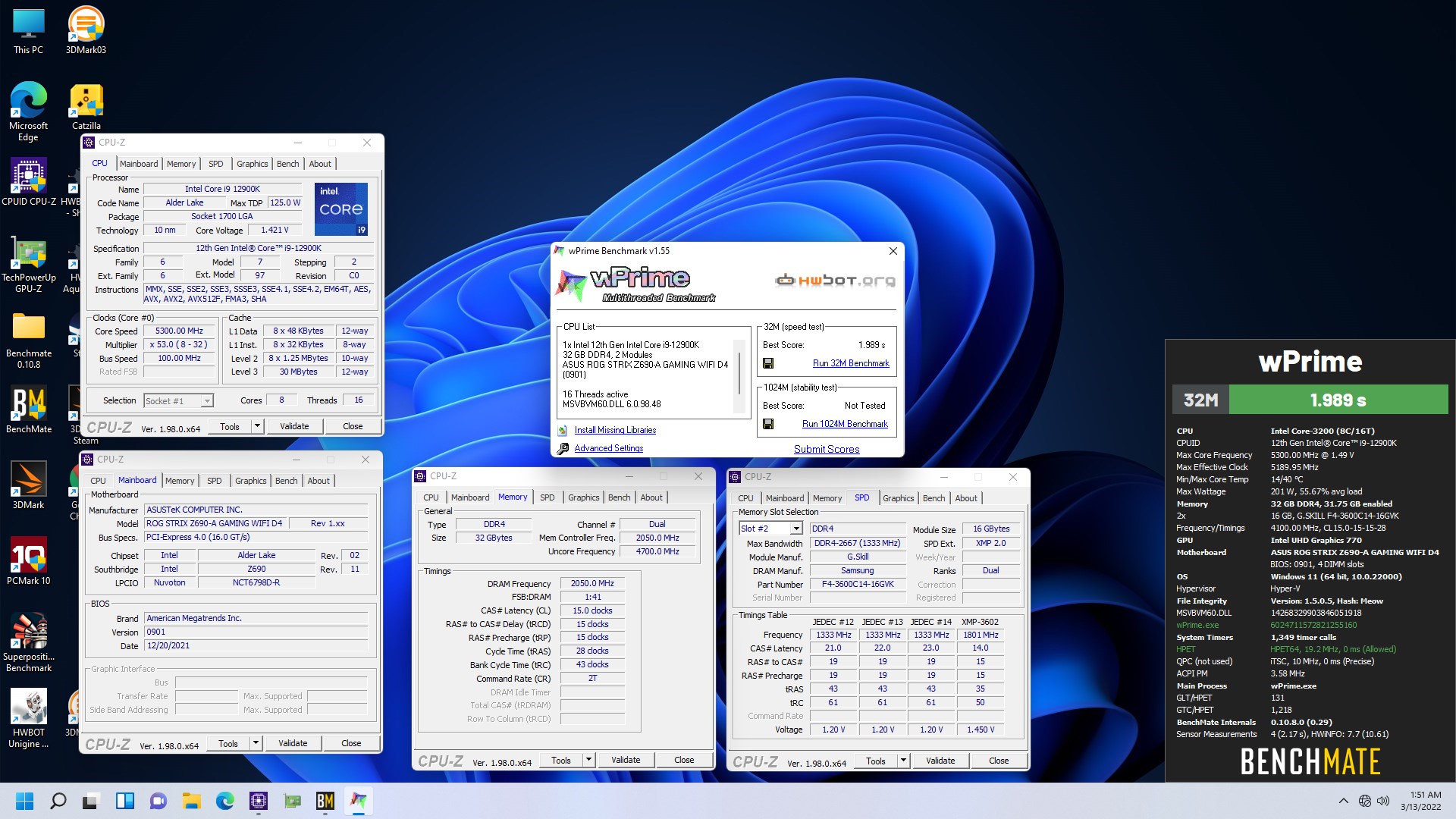Screen dimensions: 1456x819
Task: Open the 3DMark03 desktop shortcut
Action: tap(86, 30)
